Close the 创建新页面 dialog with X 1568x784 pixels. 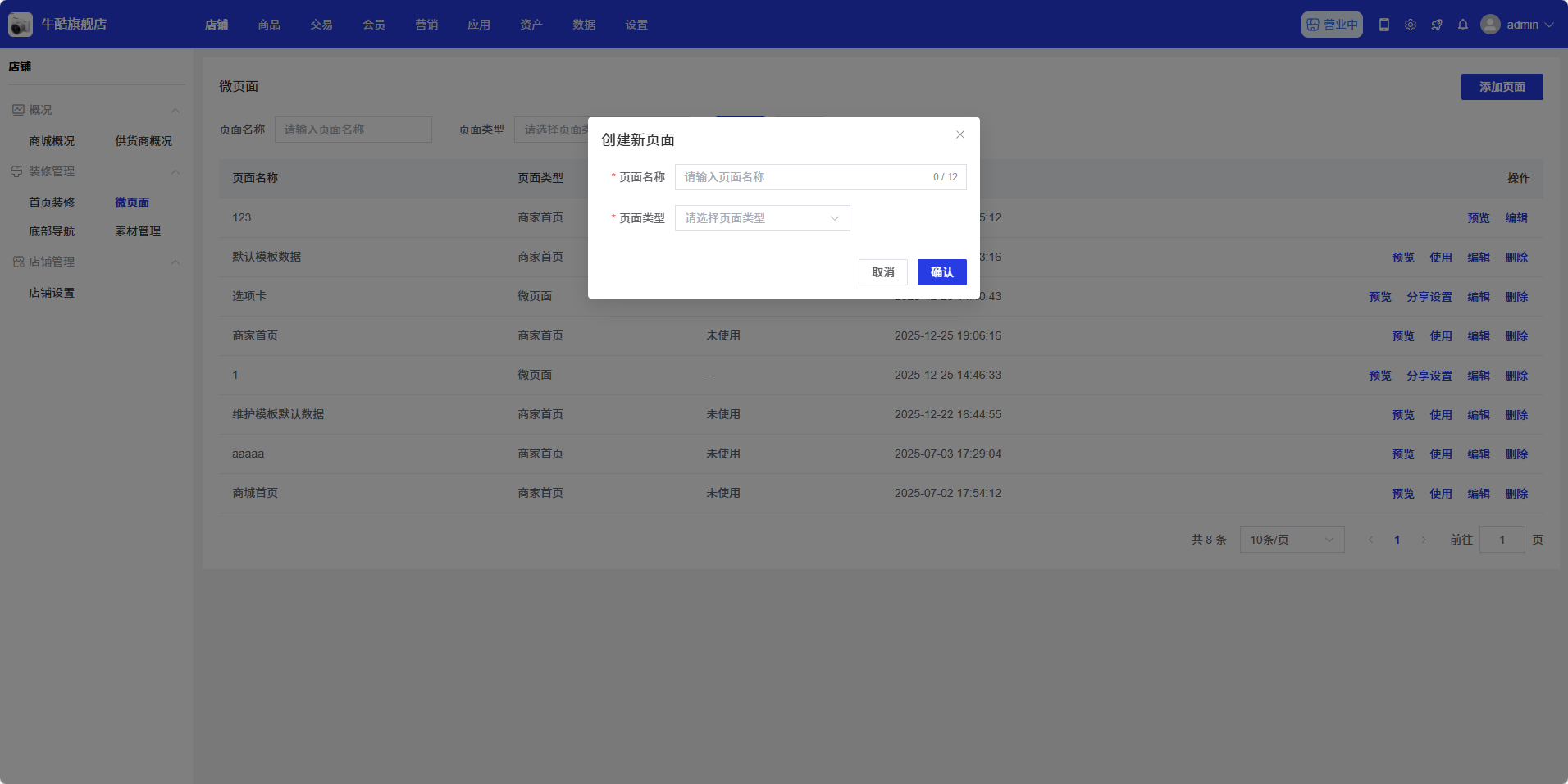[x=960, y=134]
